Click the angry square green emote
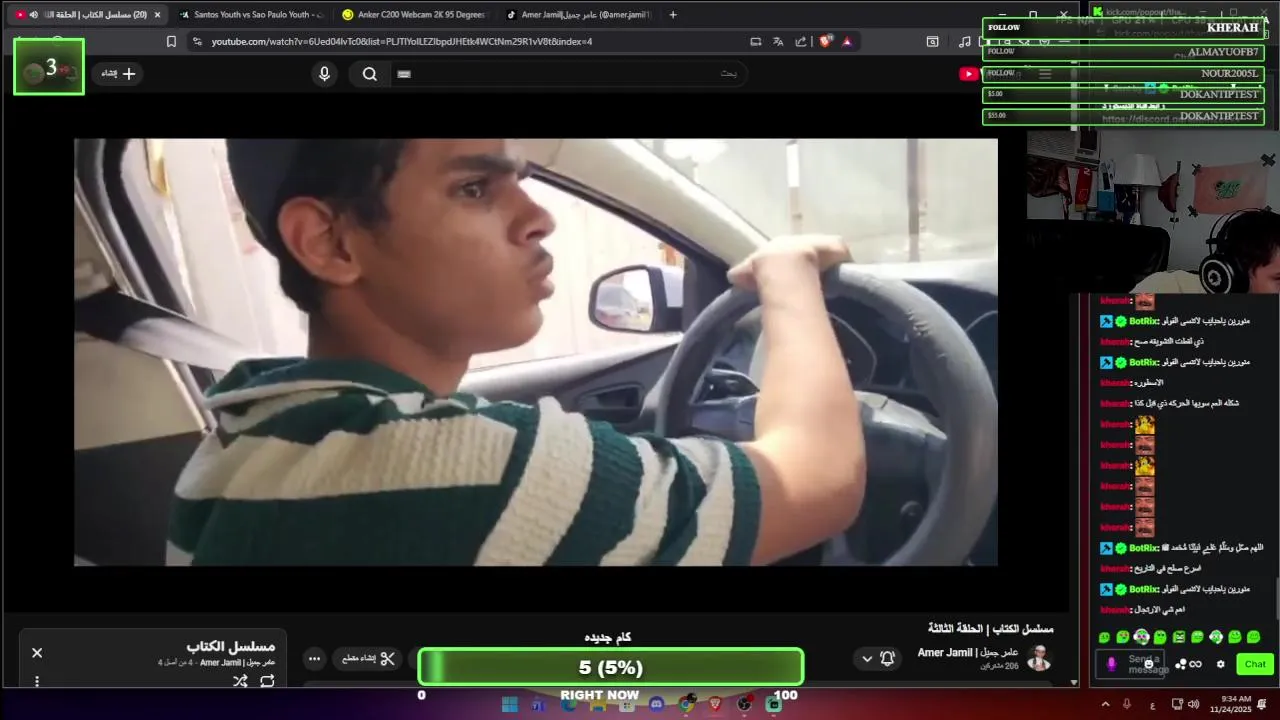This screenshot has width=1280, height=720. pos(1179,637)
